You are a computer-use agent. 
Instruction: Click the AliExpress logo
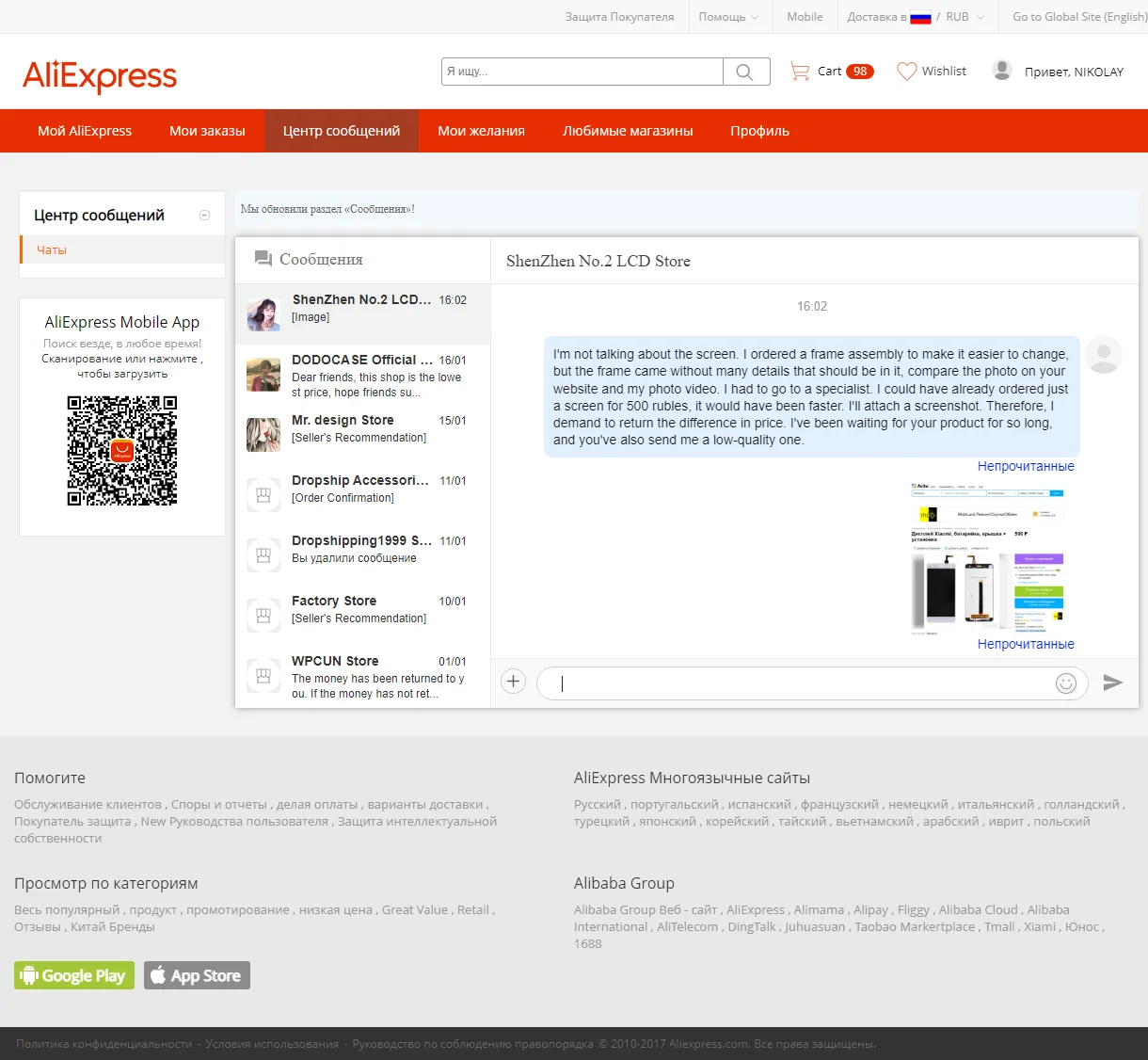tap(100, 75)
